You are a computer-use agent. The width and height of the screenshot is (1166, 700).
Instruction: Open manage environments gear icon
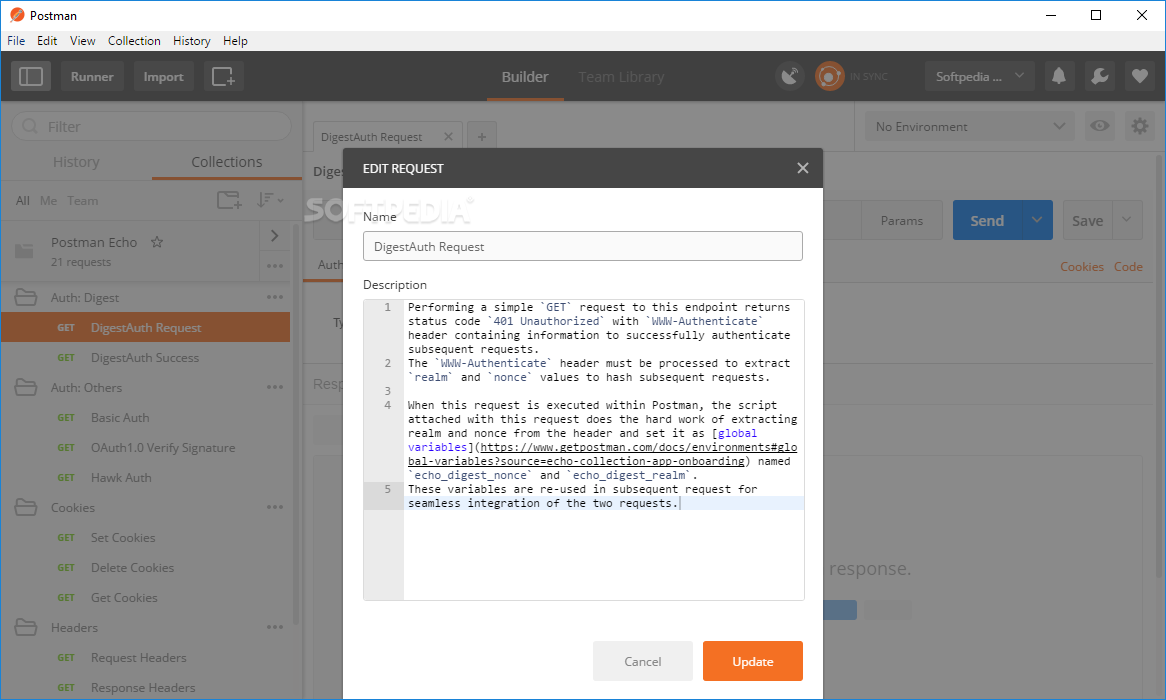click(1139, 126)
